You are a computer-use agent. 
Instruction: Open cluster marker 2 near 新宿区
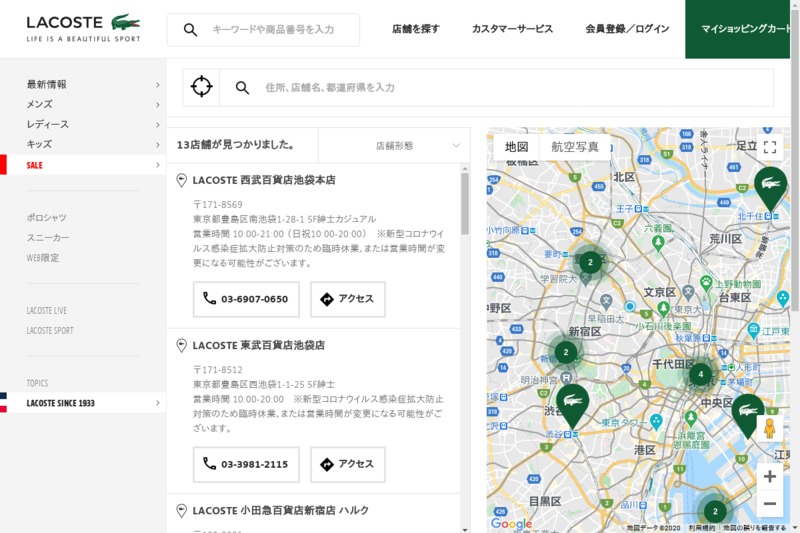(565, 352)
